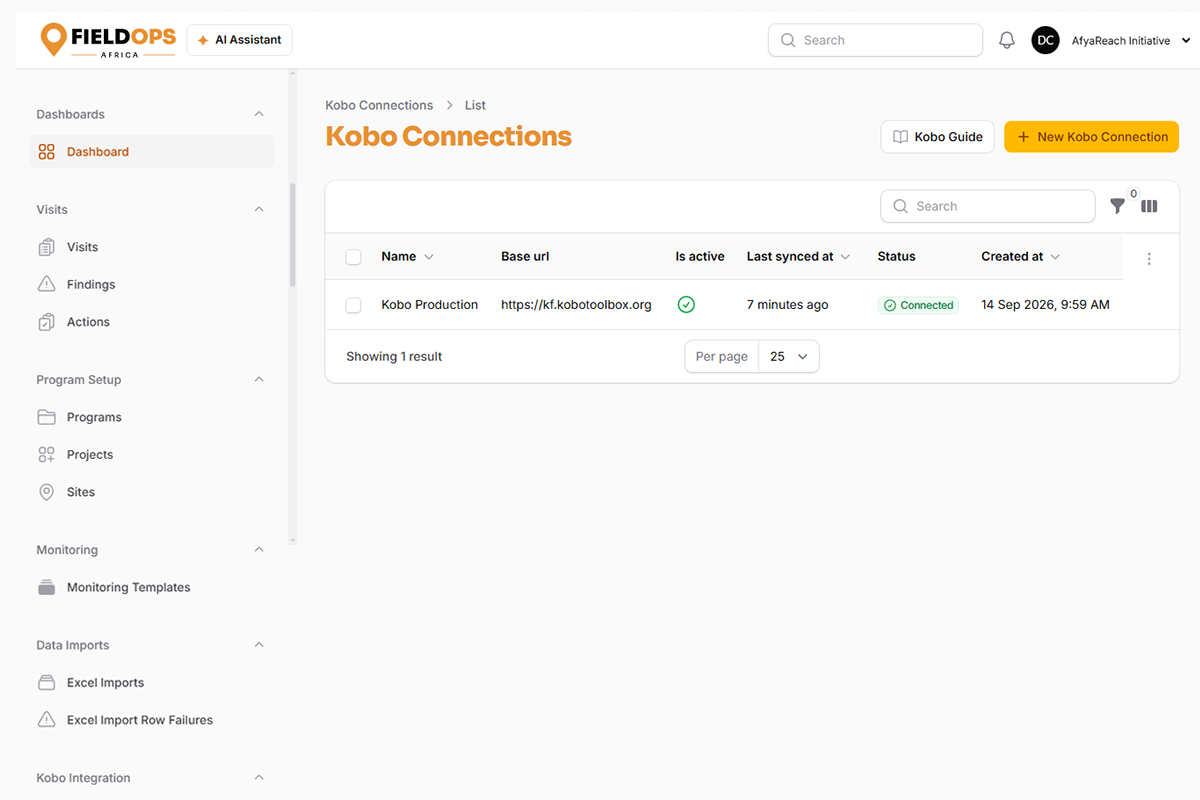Open Findings in the sidebar

click(152, 285)
